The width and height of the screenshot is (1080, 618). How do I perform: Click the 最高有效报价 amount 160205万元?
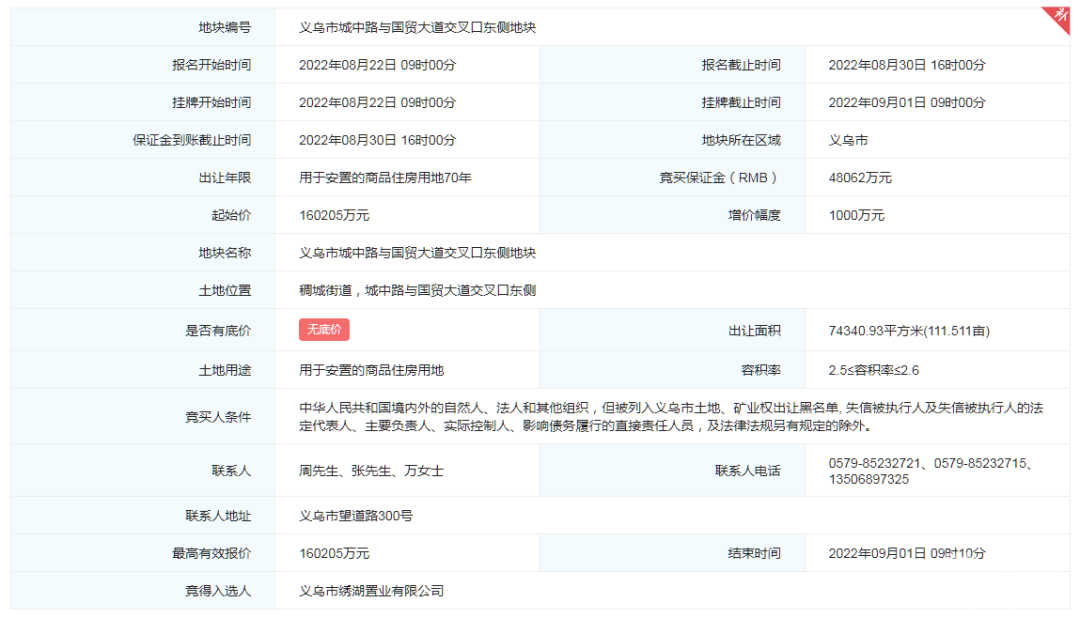pyautogui.click(x=334, y=553)
